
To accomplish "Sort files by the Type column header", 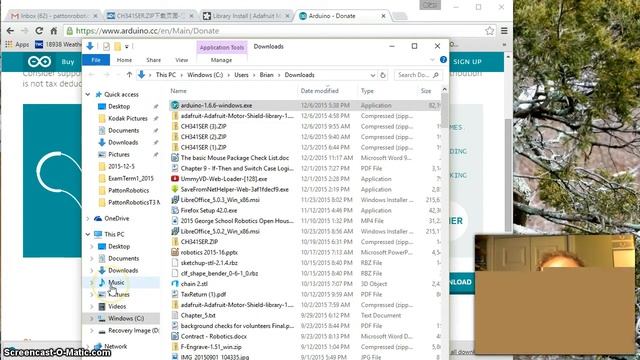I will tap(367, 91).
